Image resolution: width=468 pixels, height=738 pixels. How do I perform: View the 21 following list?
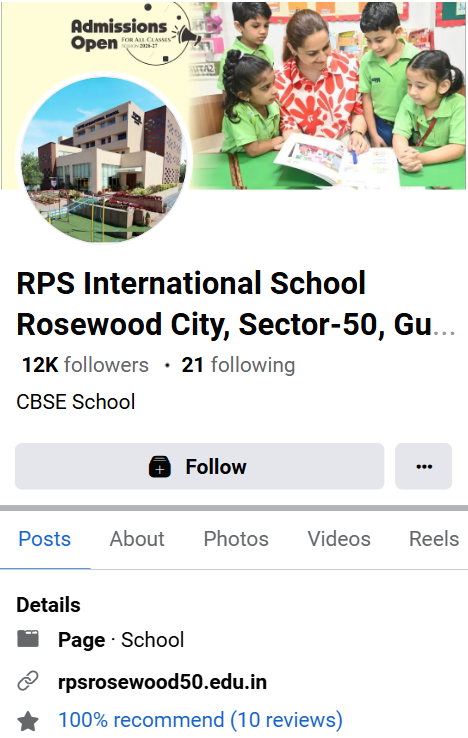[238, 365]
